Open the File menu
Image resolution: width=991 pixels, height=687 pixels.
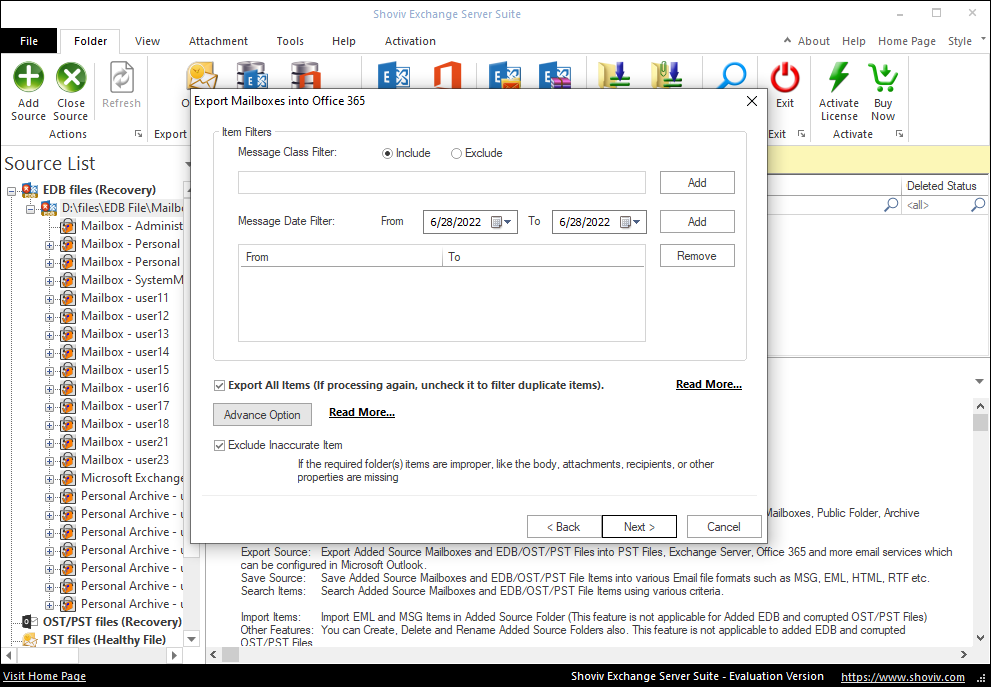[x=29, y=41]
